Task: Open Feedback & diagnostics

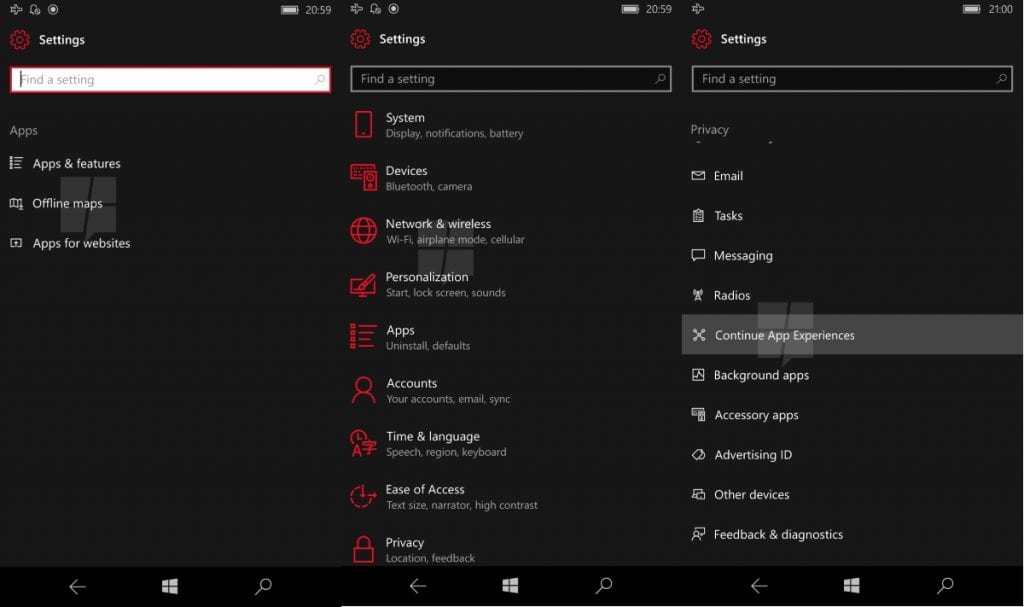Action: (777, 535)
